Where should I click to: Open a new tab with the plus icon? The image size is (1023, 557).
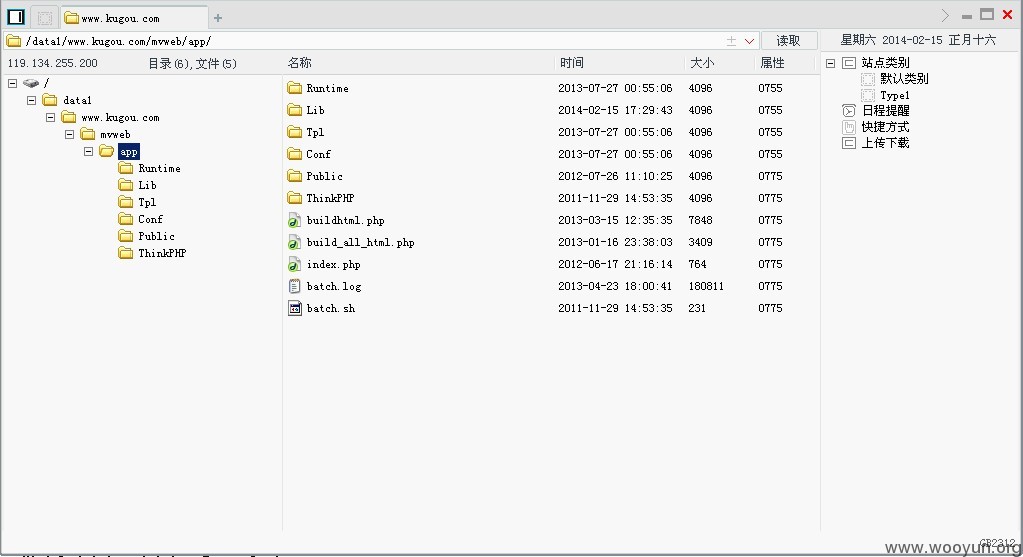pyautogui.click(x=218, y=18)
